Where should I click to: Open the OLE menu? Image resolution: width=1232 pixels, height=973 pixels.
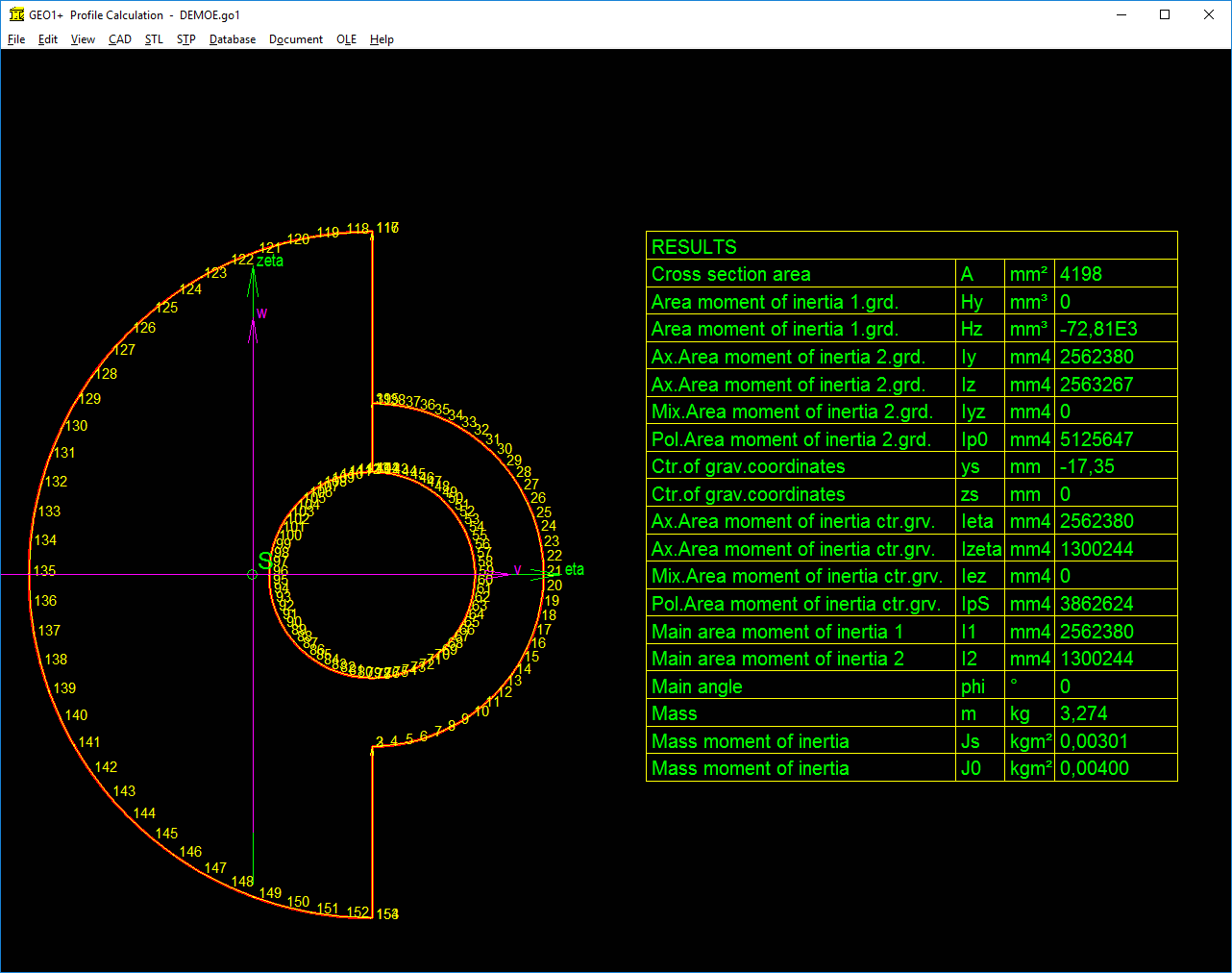(x=346, y=39)
